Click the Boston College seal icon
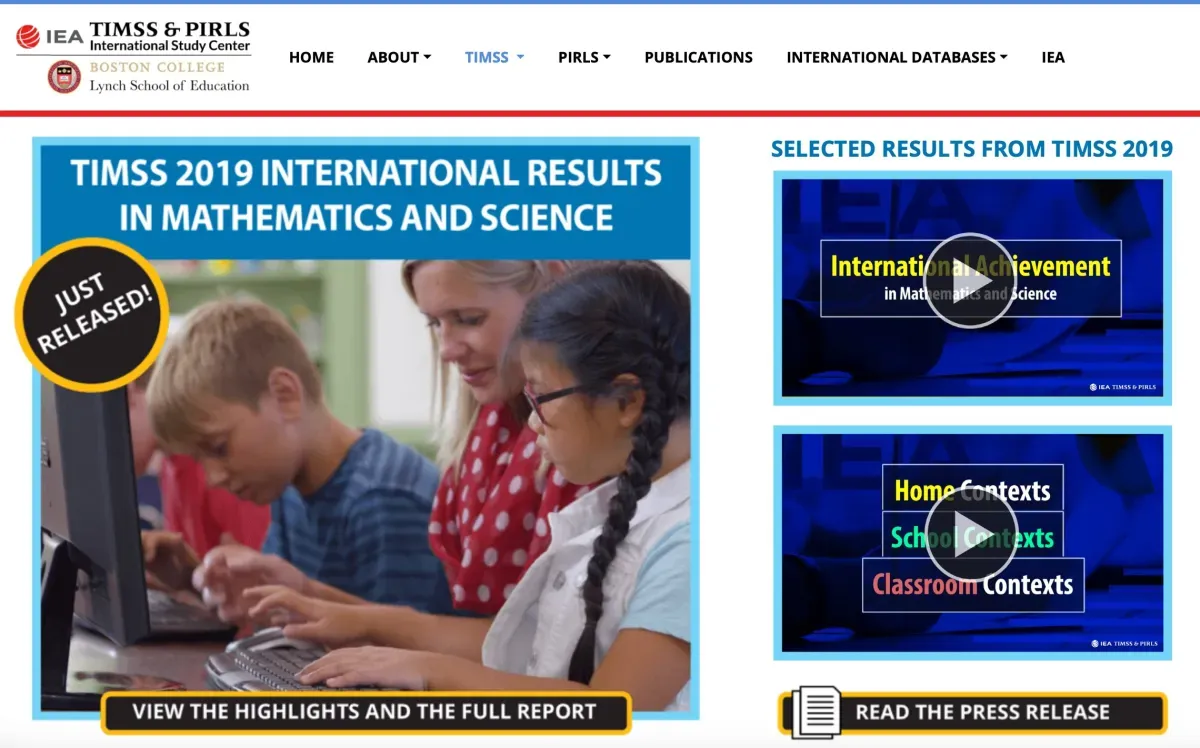The image size is (1200, 748). click(x=64, y=77)
